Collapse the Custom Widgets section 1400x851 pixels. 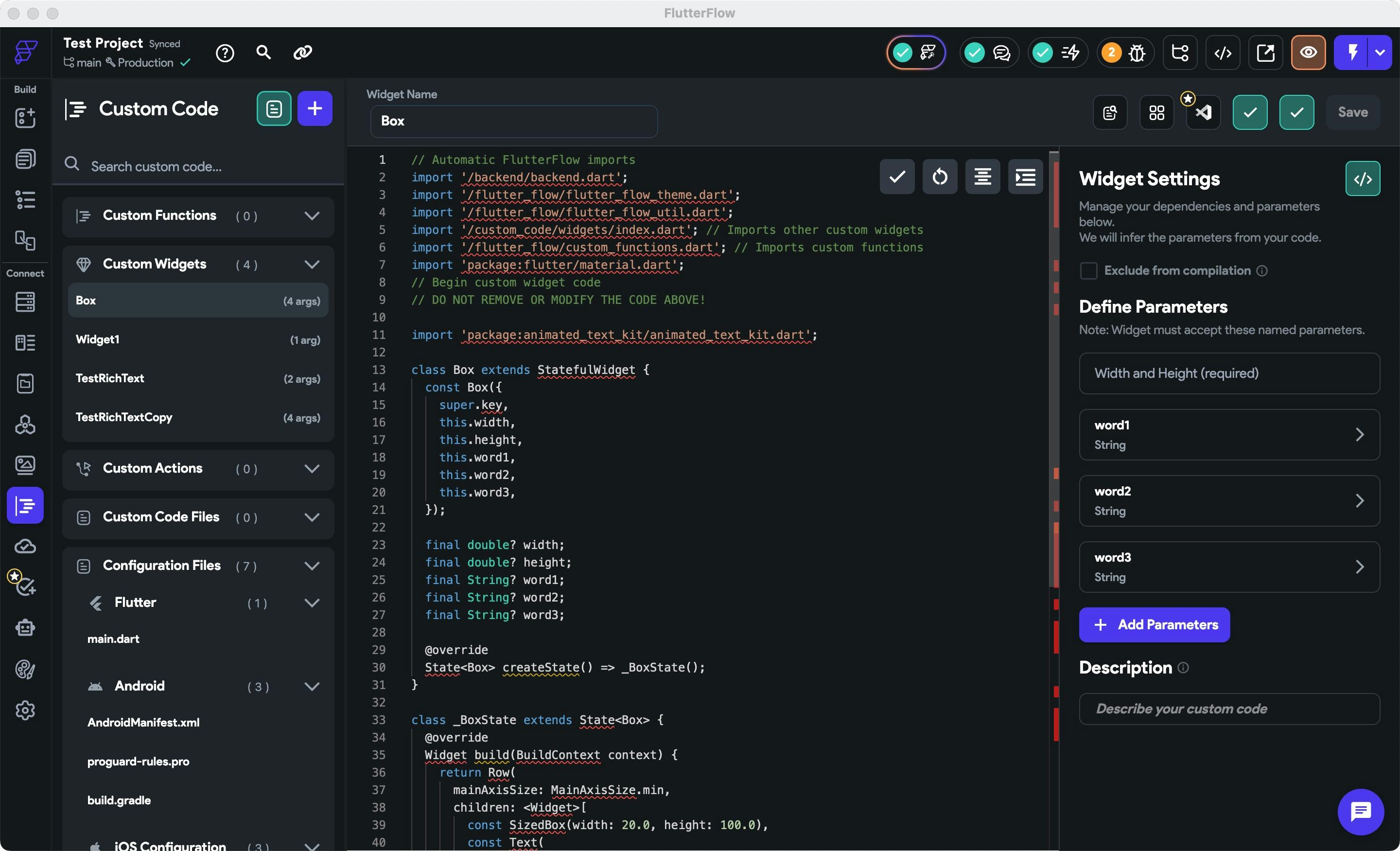tap(312, 265)
